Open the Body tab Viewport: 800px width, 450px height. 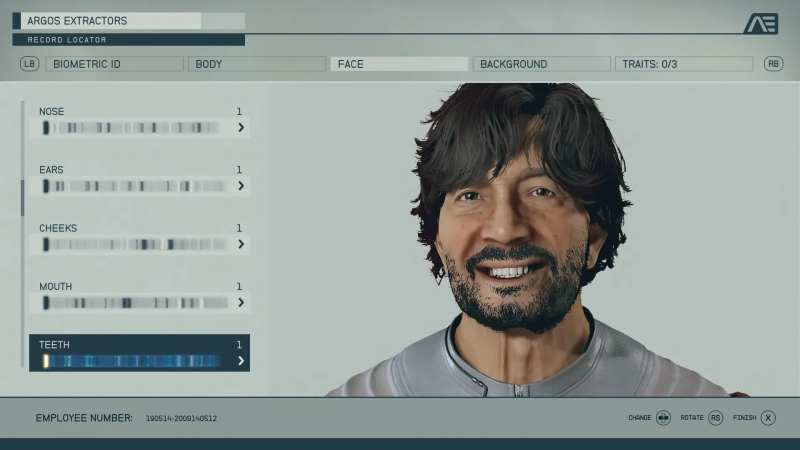pos(256,64)
